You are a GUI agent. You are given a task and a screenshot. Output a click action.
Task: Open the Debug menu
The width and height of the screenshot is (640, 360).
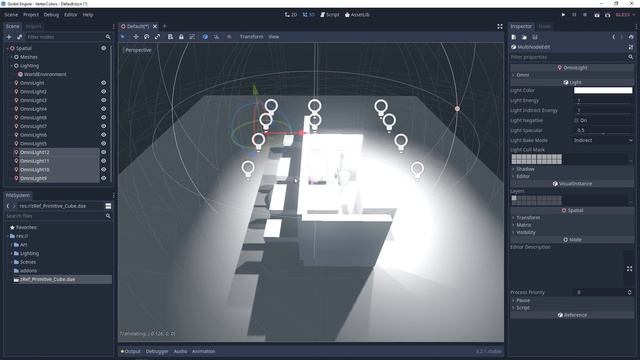[x=51, y=15]
